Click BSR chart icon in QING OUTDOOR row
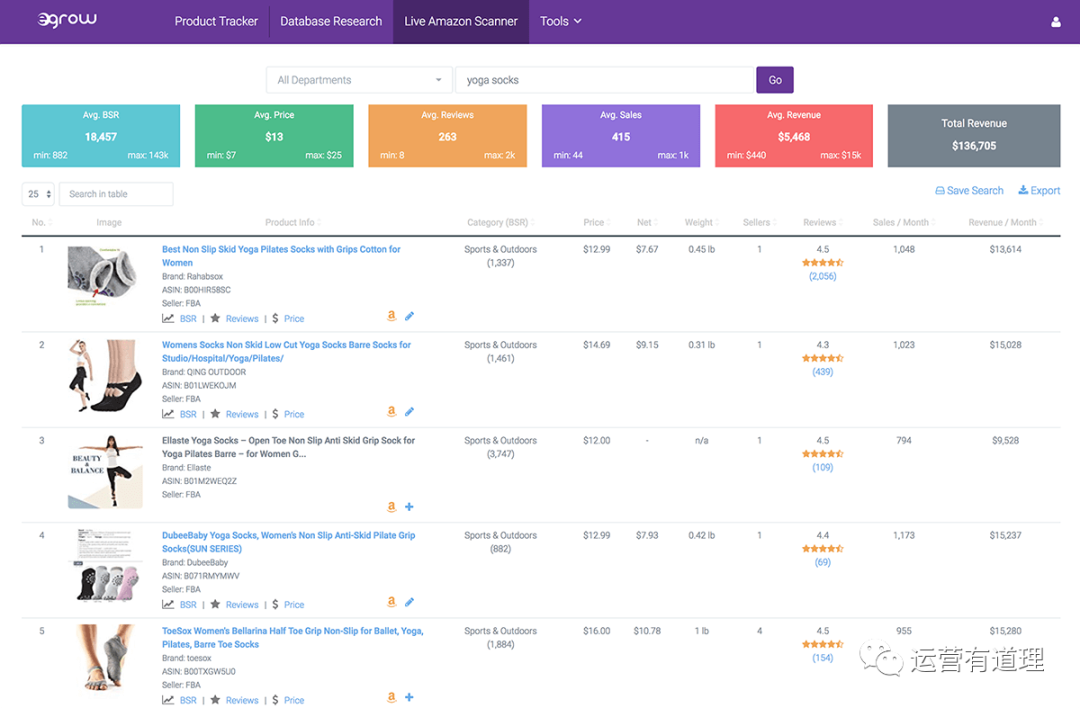The height and width of the screenshot is (708, 1080). 168,414
